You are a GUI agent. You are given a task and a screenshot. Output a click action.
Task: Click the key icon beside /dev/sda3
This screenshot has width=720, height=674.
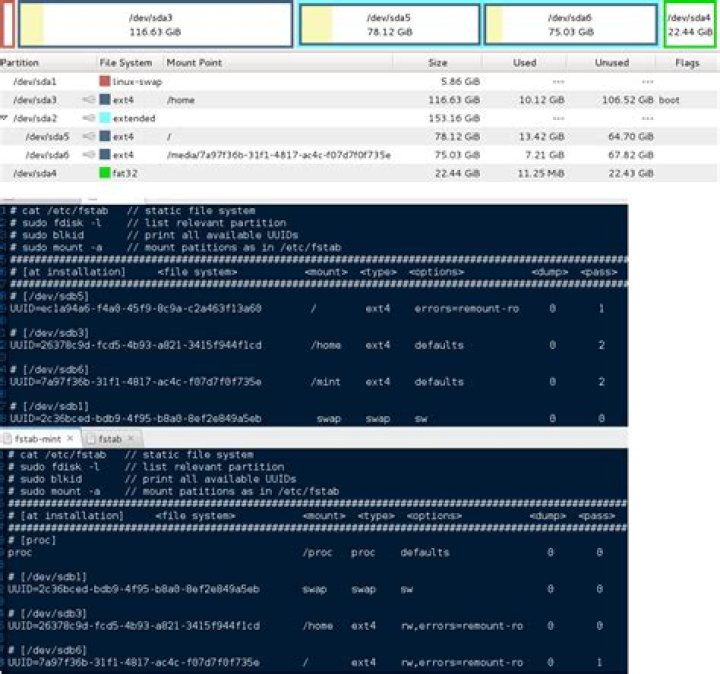(89, 100)
